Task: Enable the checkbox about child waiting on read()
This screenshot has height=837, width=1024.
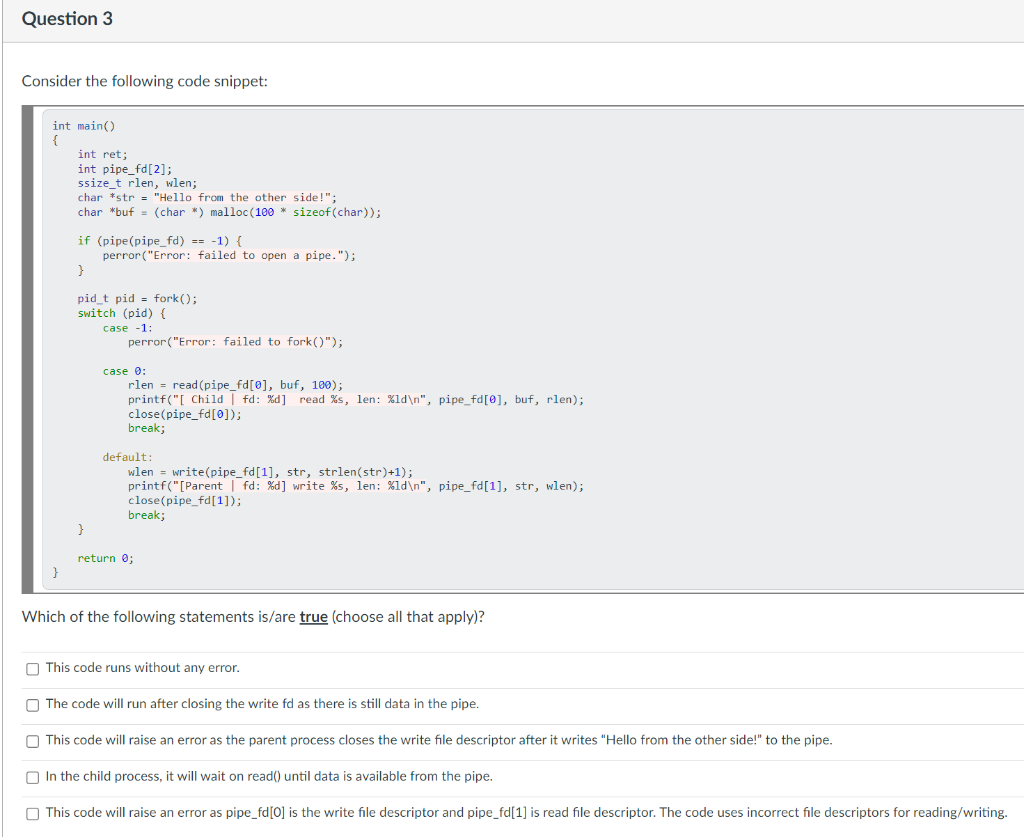Action: coord(32,776)
